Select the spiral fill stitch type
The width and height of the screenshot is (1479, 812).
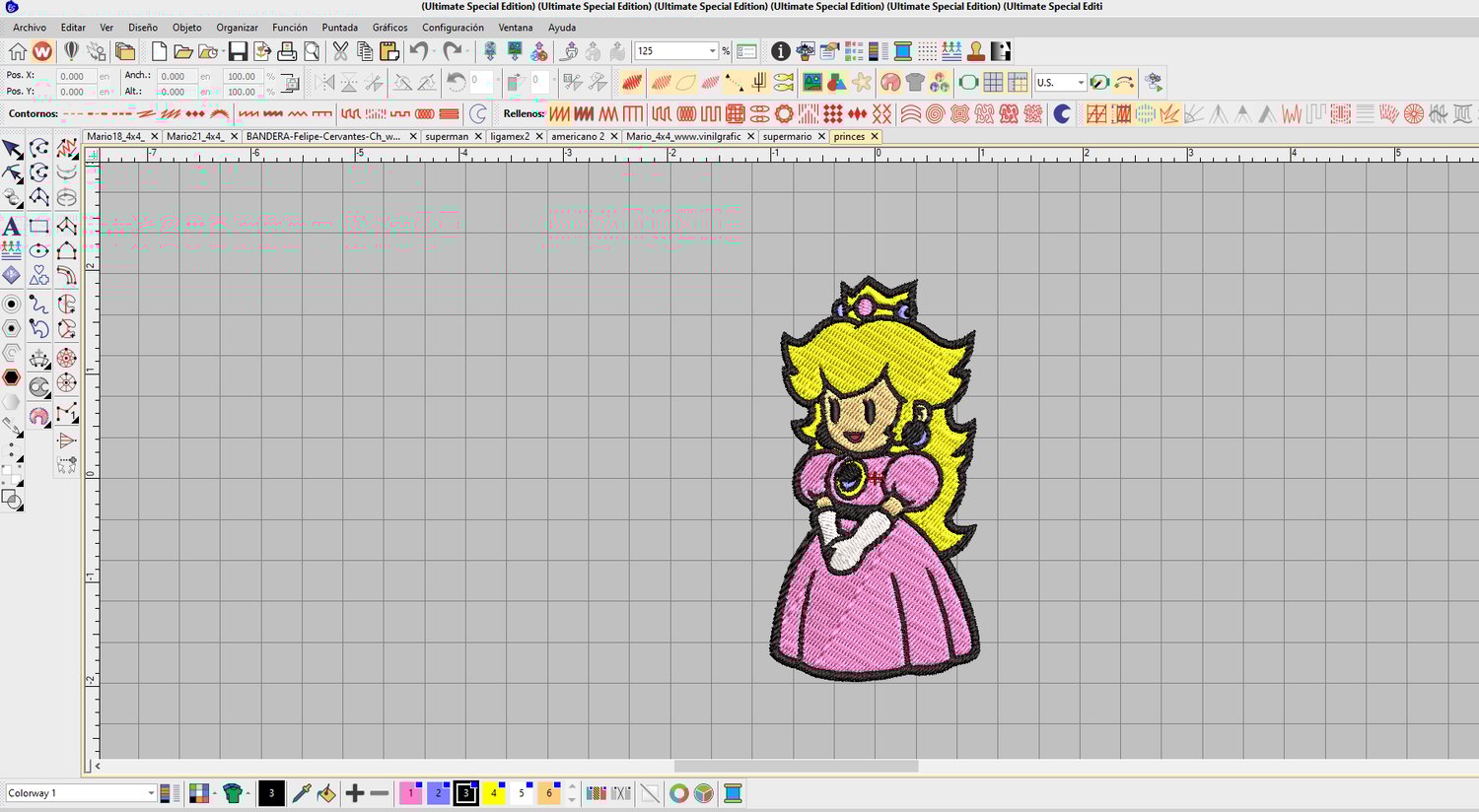click(935, 114)
